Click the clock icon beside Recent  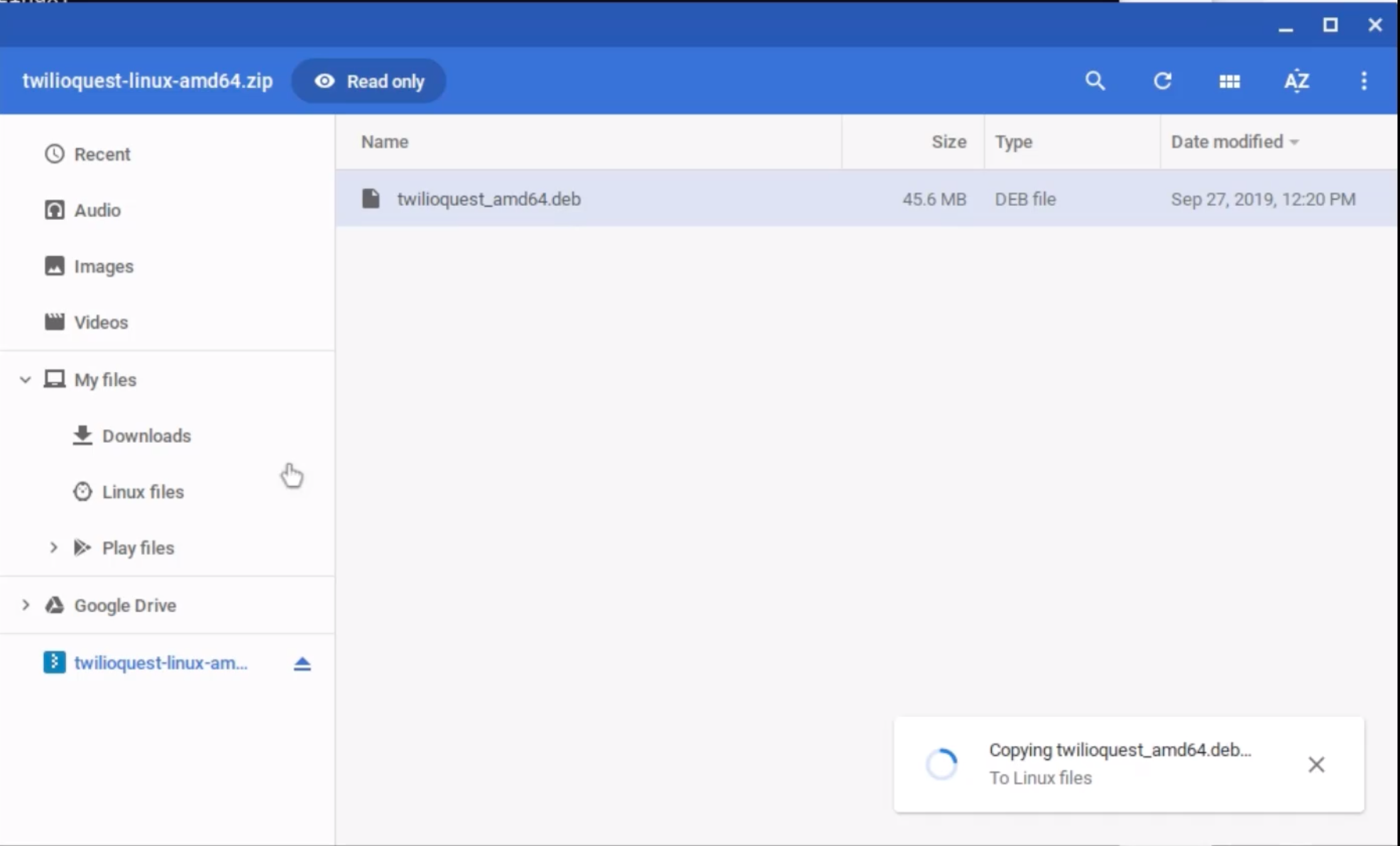[x=55, y=154]
